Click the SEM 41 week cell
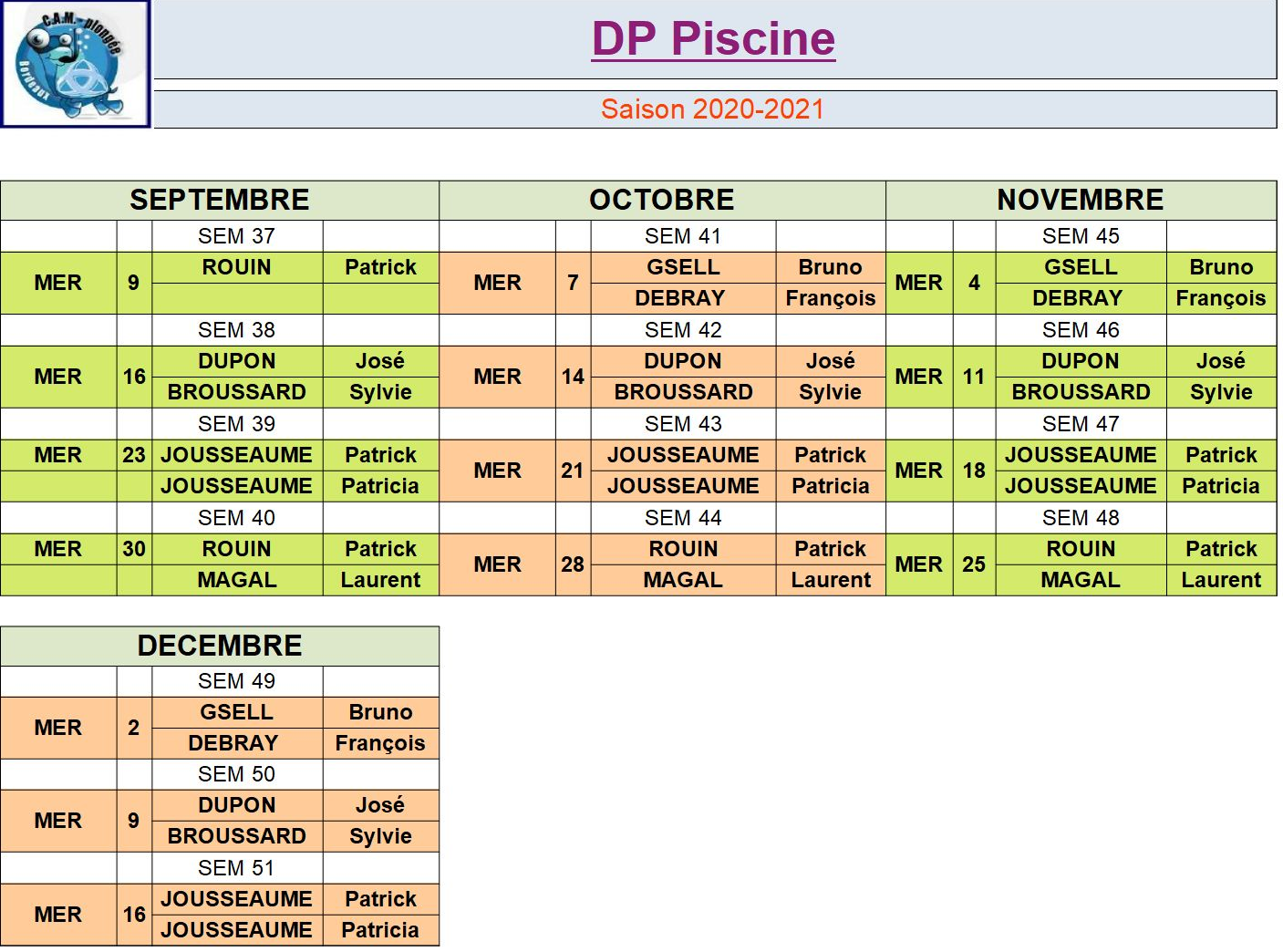This screenshot has height=952, width=1283. pos(683,236)
